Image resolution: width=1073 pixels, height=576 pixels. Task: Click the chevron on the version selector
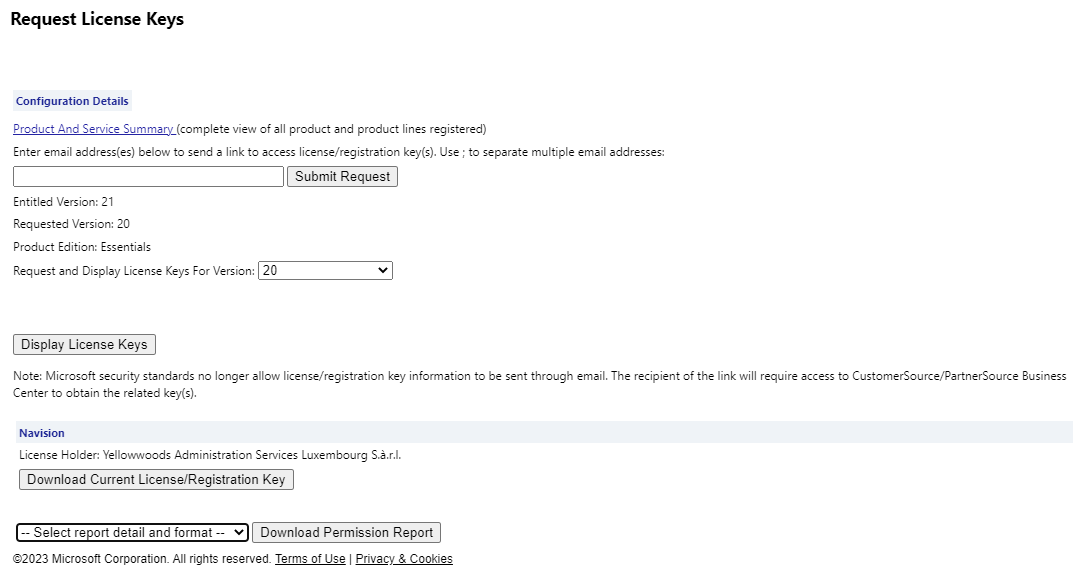tap(383, 270)
